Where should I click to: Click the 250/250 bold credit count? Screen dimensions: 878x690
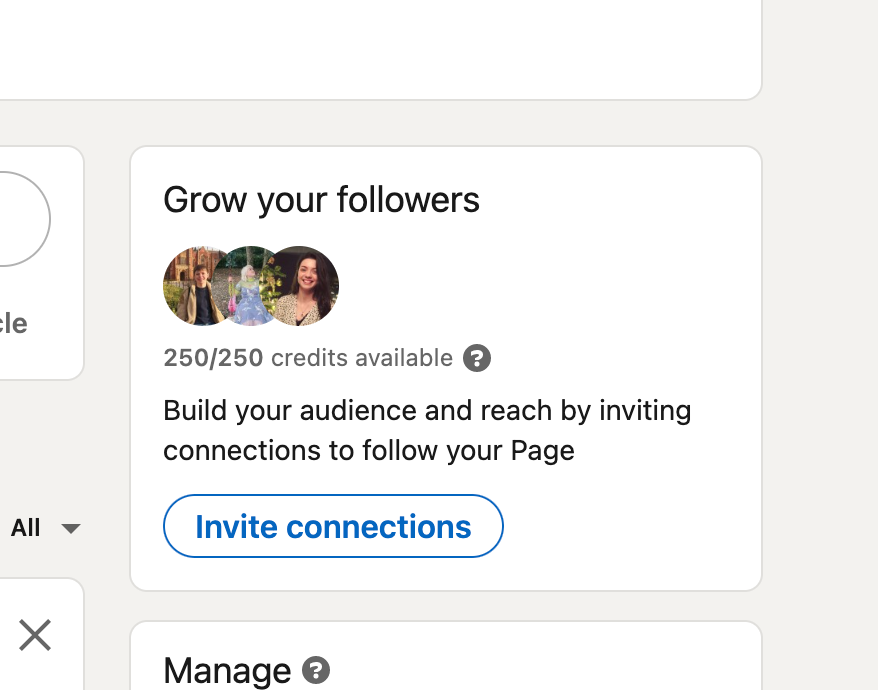click(213, 358)
